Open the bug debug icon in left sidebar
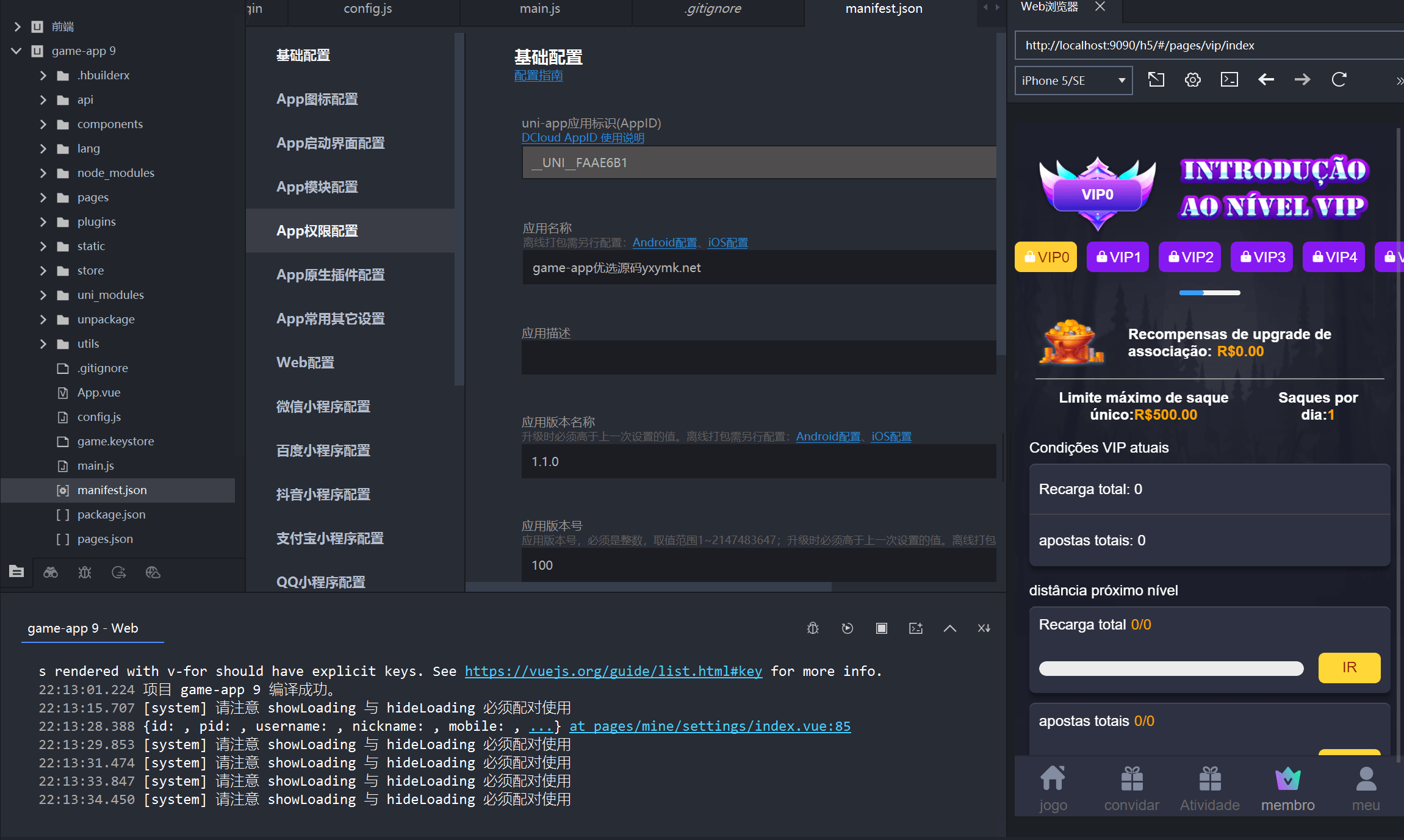 (x=85, y=572)
